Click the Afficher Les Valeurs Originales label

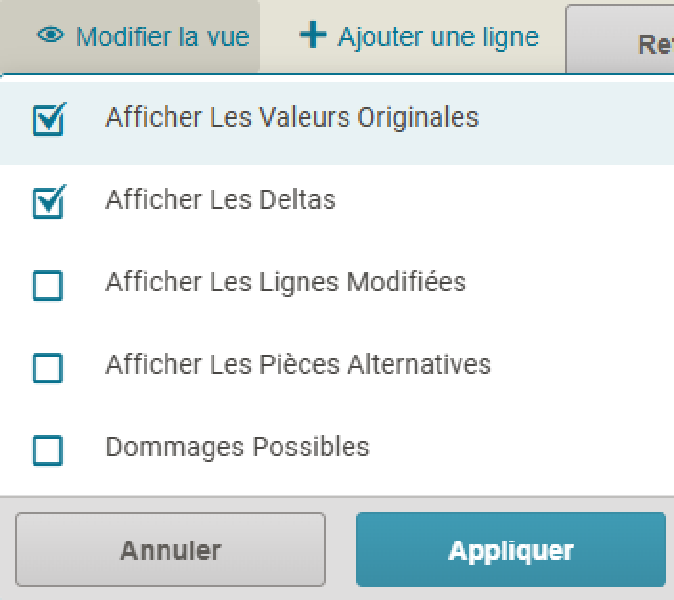292,118
